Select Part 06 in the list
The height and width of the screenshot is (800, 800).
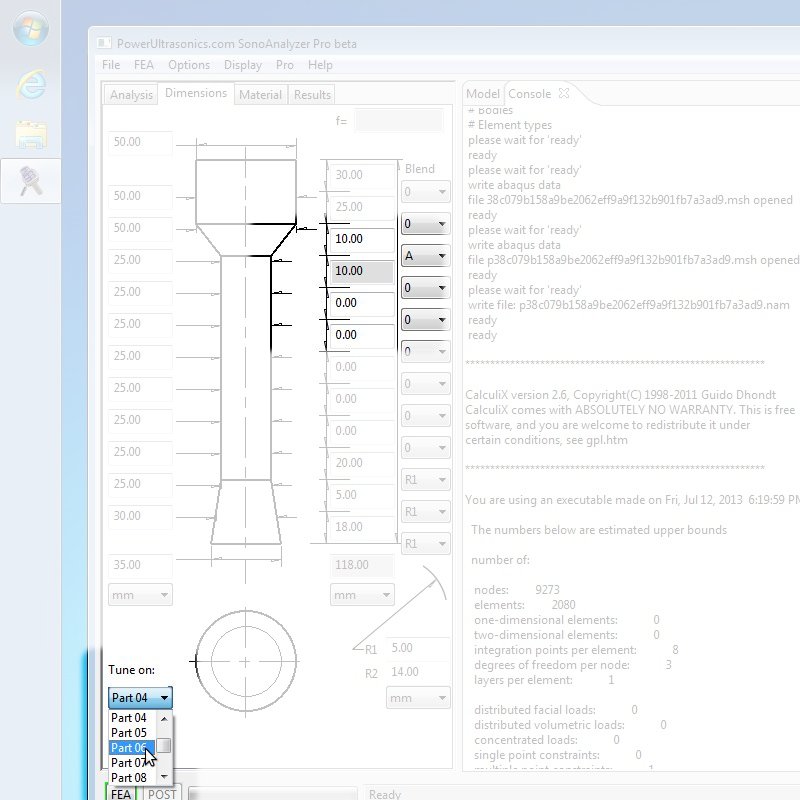pos(132,747)
